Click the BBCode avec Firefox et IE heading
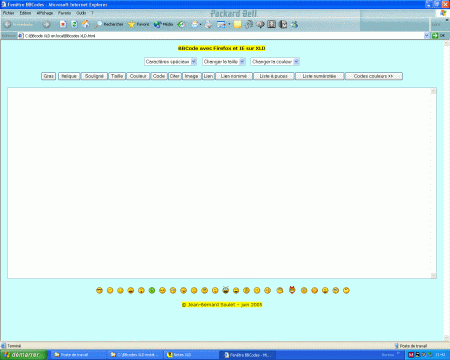450x360 pixels. pyautogui.click(x=222, y=48)
